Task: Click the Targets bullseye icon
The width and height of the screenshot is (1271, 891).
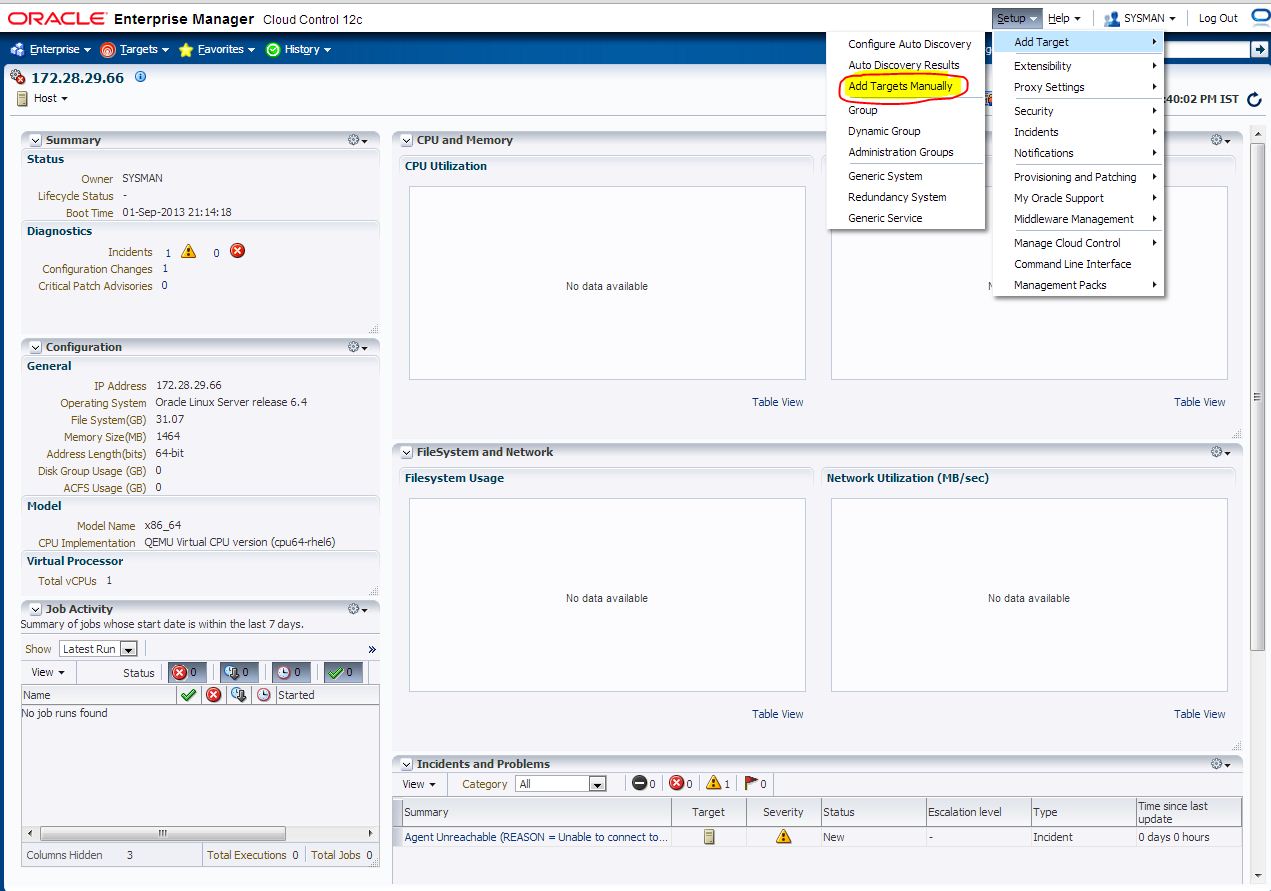Action: point(108,49)
